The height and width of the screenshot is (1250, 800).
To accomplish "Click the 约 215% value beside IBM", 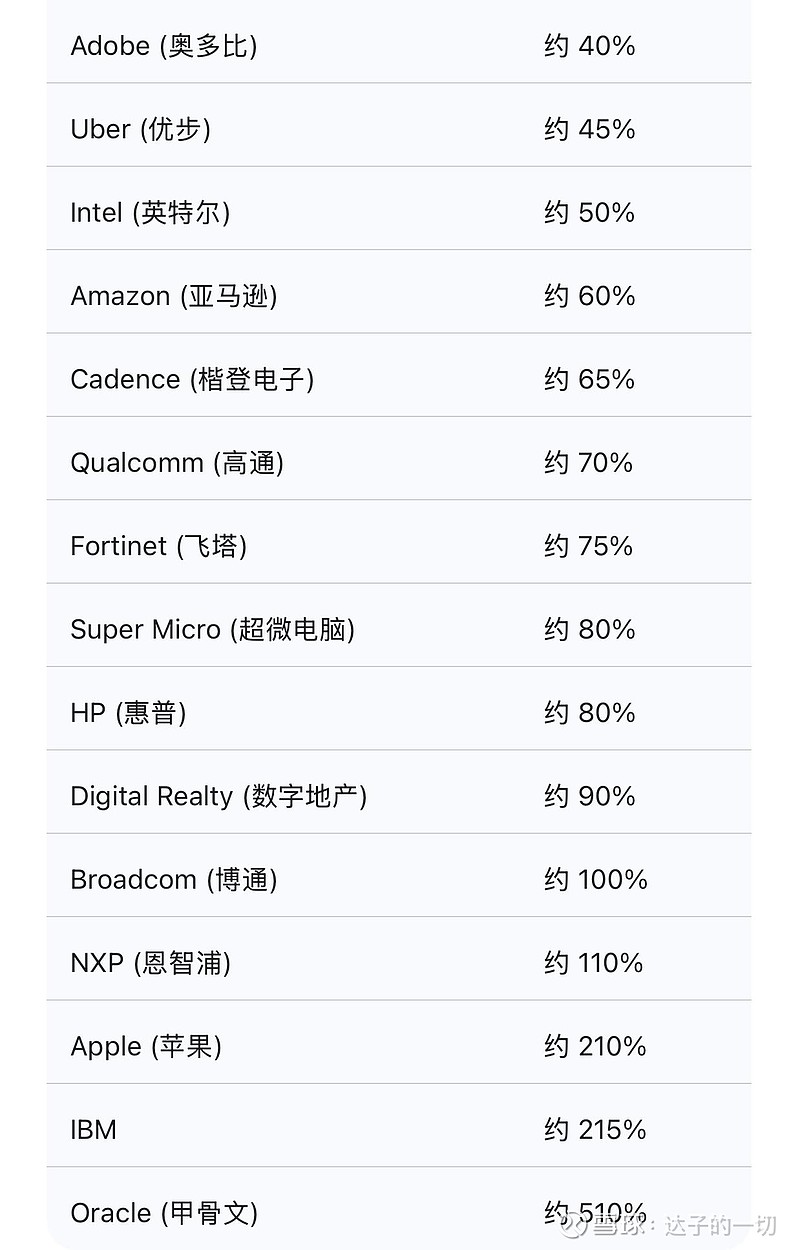I will click(595, 1130).
